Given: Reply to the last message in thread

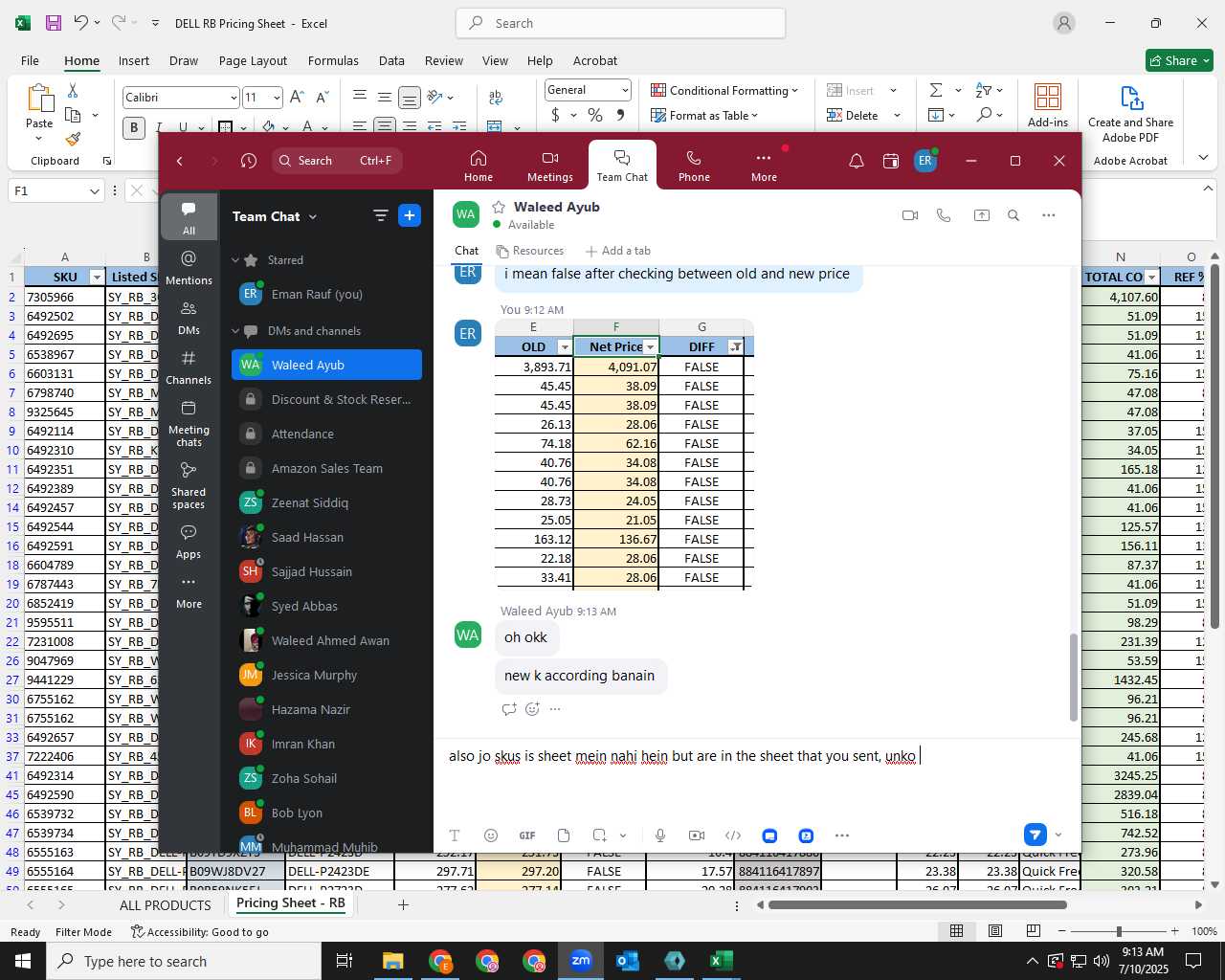Looking at the screenshot, I should (x=509, y=709).
